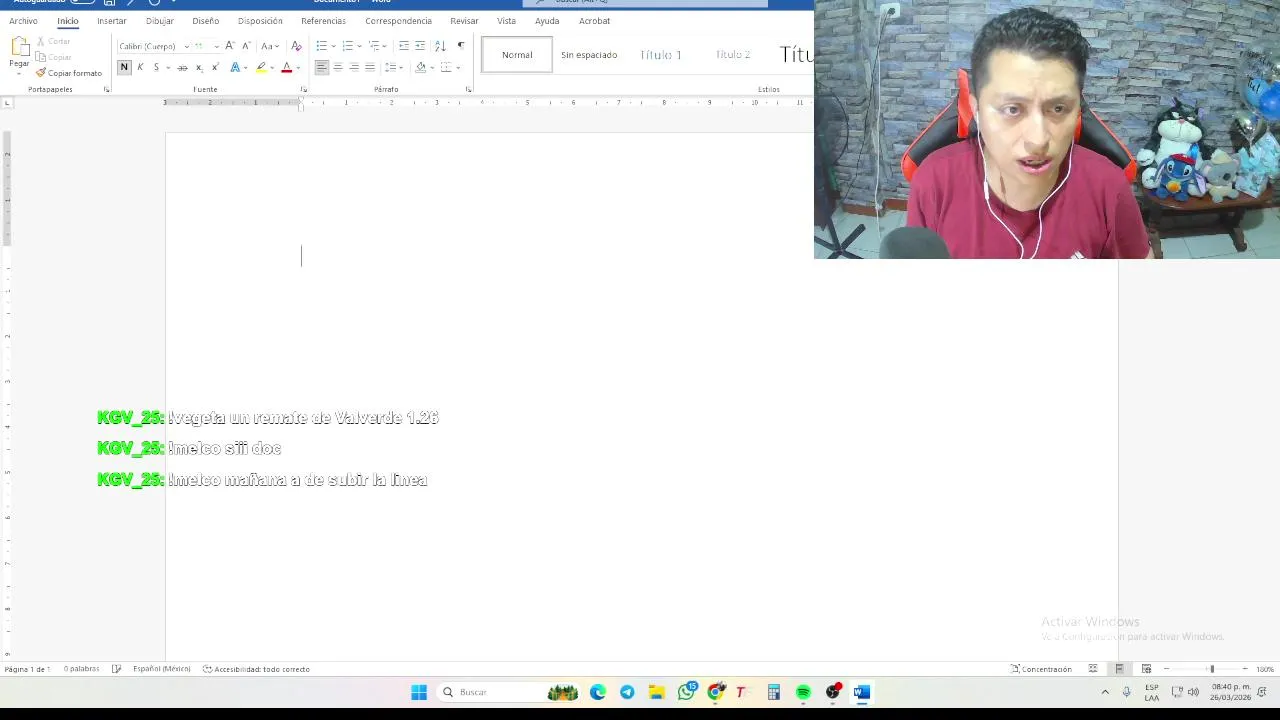Apply Título 1 style
1280x720 pixels.
(661, 55)
